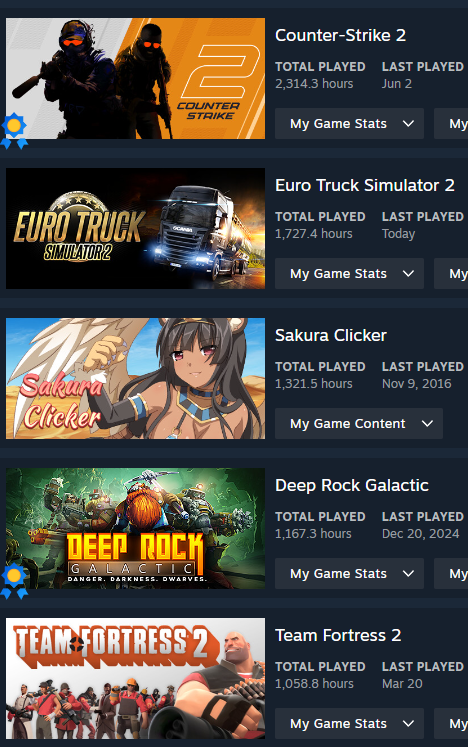Open the Team Fortress 2 title link

[x=338, y=636]
